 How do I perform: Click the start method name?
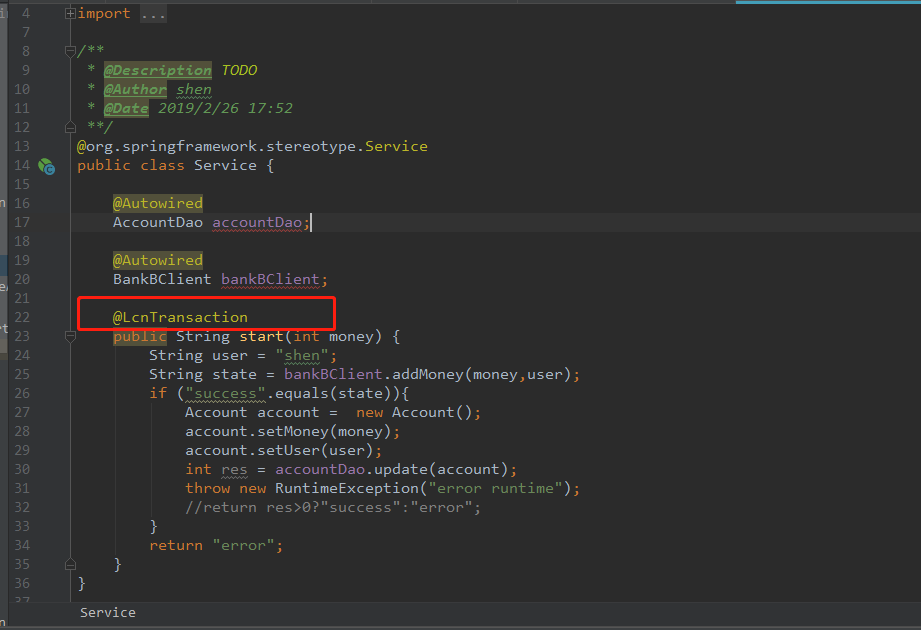[261, 336]
